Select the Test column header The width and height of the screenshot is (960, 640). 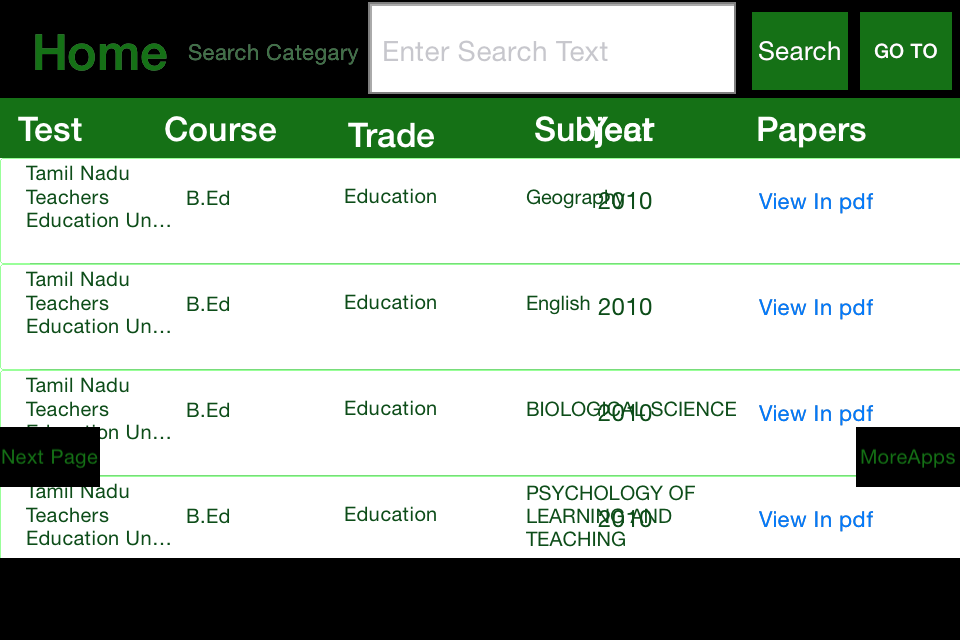pos(50,129)
